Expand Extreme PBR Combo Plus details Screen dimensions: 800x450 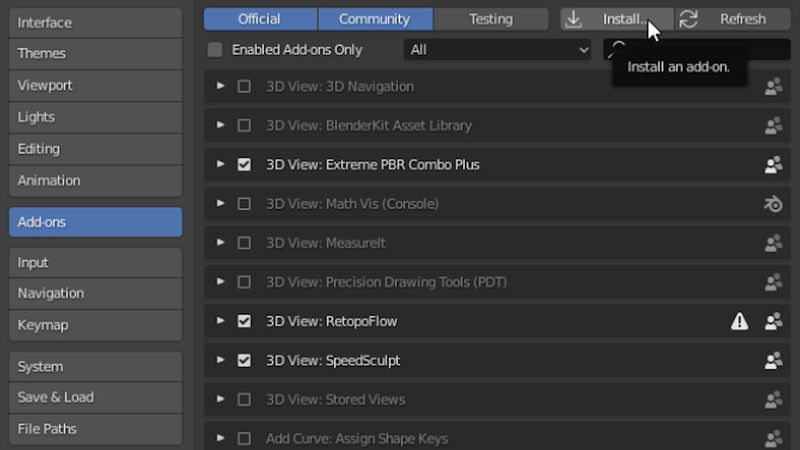[x=220, y=164]
